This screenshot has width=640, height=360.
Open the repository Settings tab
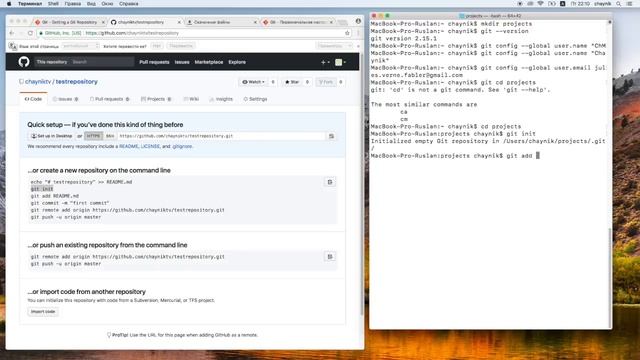click(255, 99)
